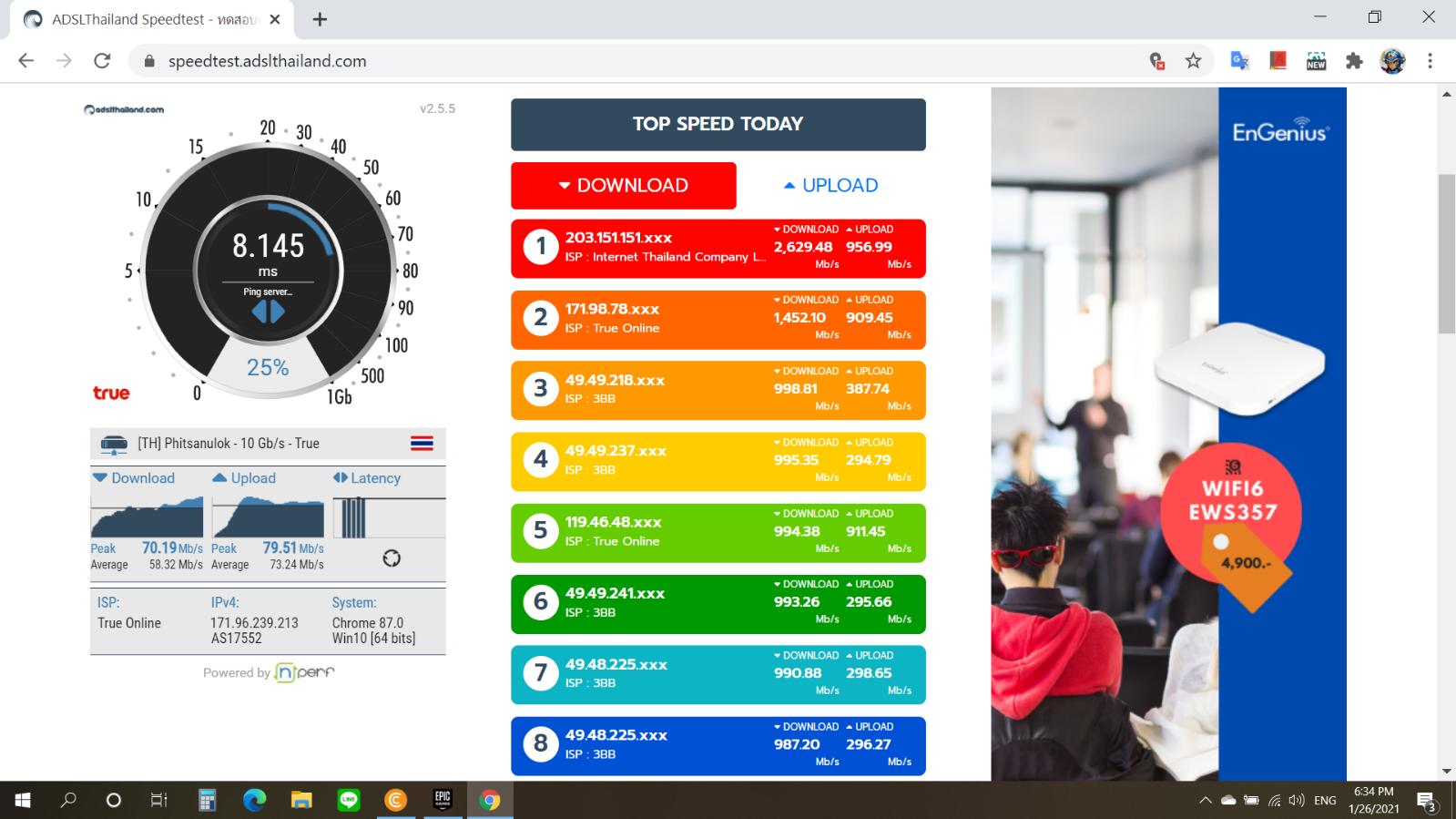This screenshot has height=819, width=1456.
Task: Click the NEW extension icon
Action: coord(1316,61)
